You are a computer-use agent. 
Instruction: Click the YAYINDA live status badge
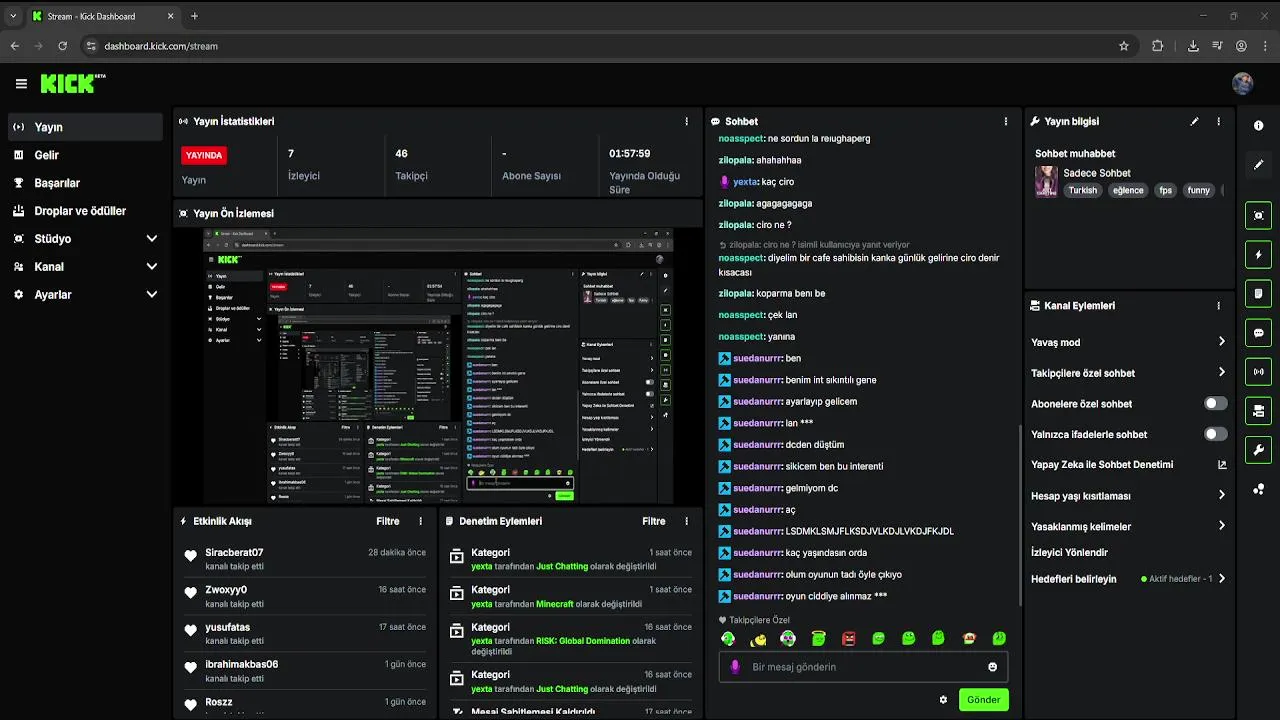pos(204,155)
